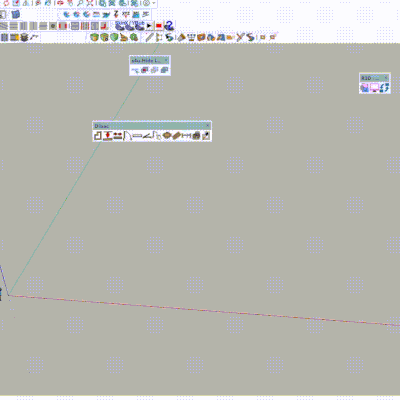Click the red ring icon at top-left
The height and width of the screenshot is (400, 400).
coord(6,3)
